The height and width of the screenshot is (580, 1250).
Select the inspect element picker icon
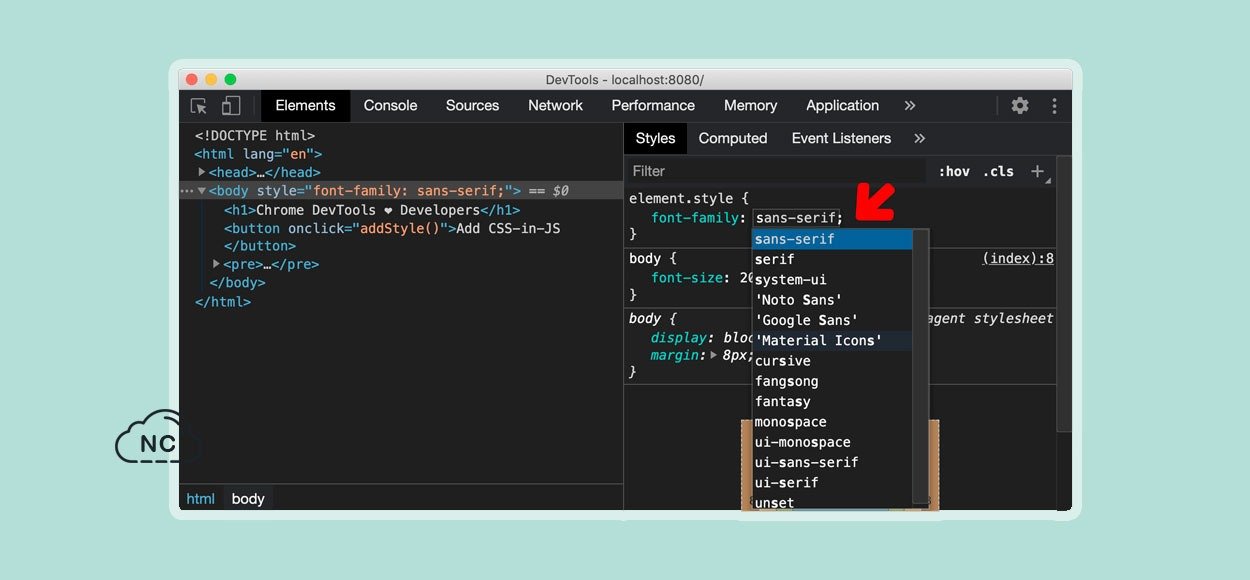pos(199,106)
